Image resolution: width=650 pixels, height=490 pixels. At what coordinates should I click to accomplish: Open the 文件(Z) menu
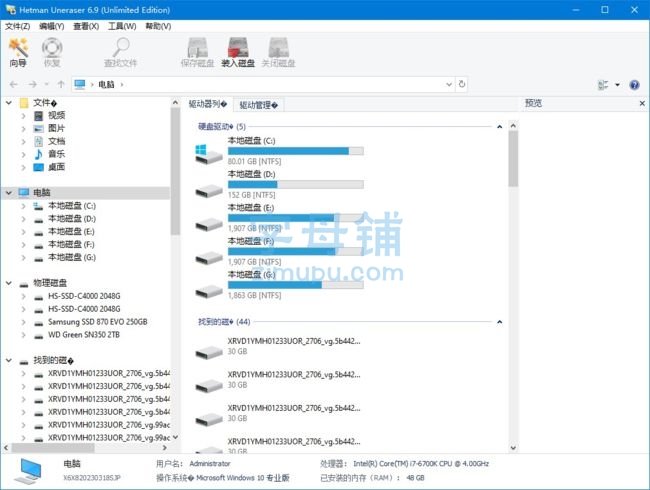click(x=17, y=27)
